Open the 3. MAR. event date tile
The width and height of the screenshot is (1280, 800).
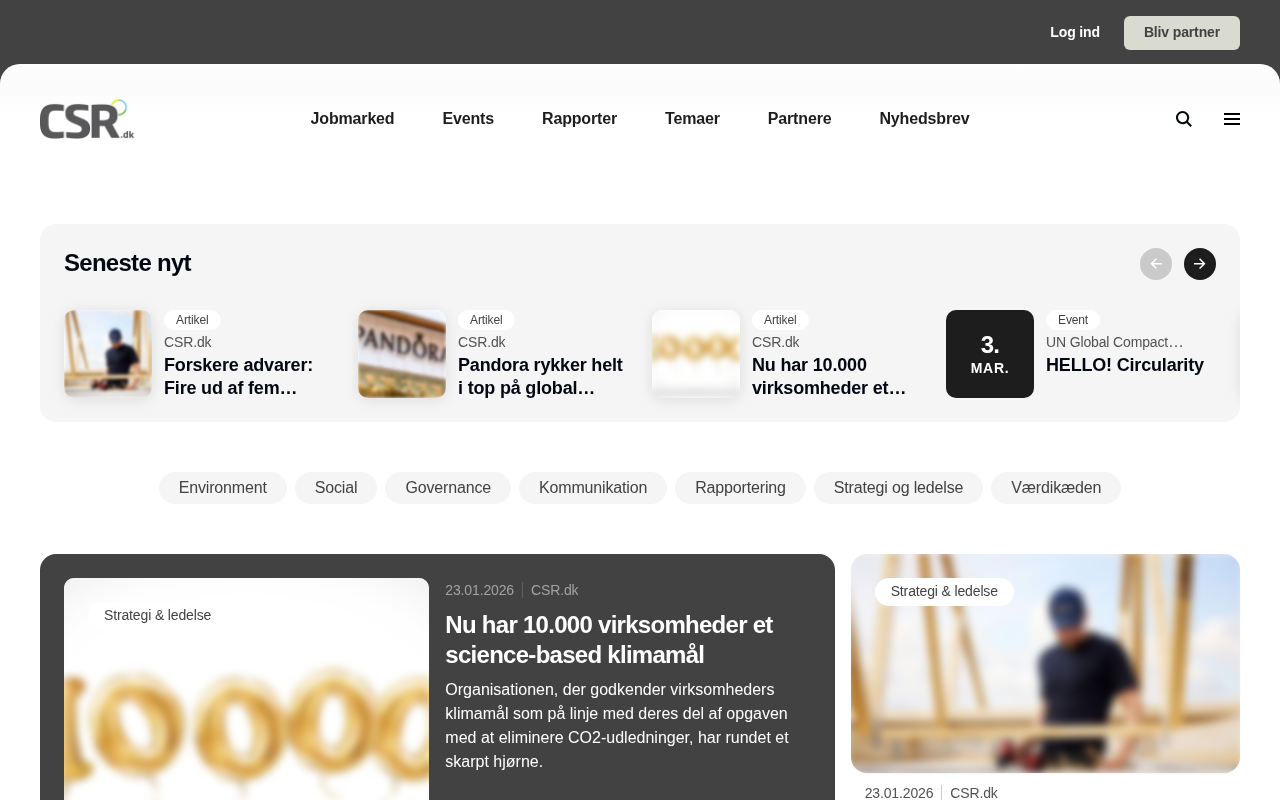(x=990, y=354)
